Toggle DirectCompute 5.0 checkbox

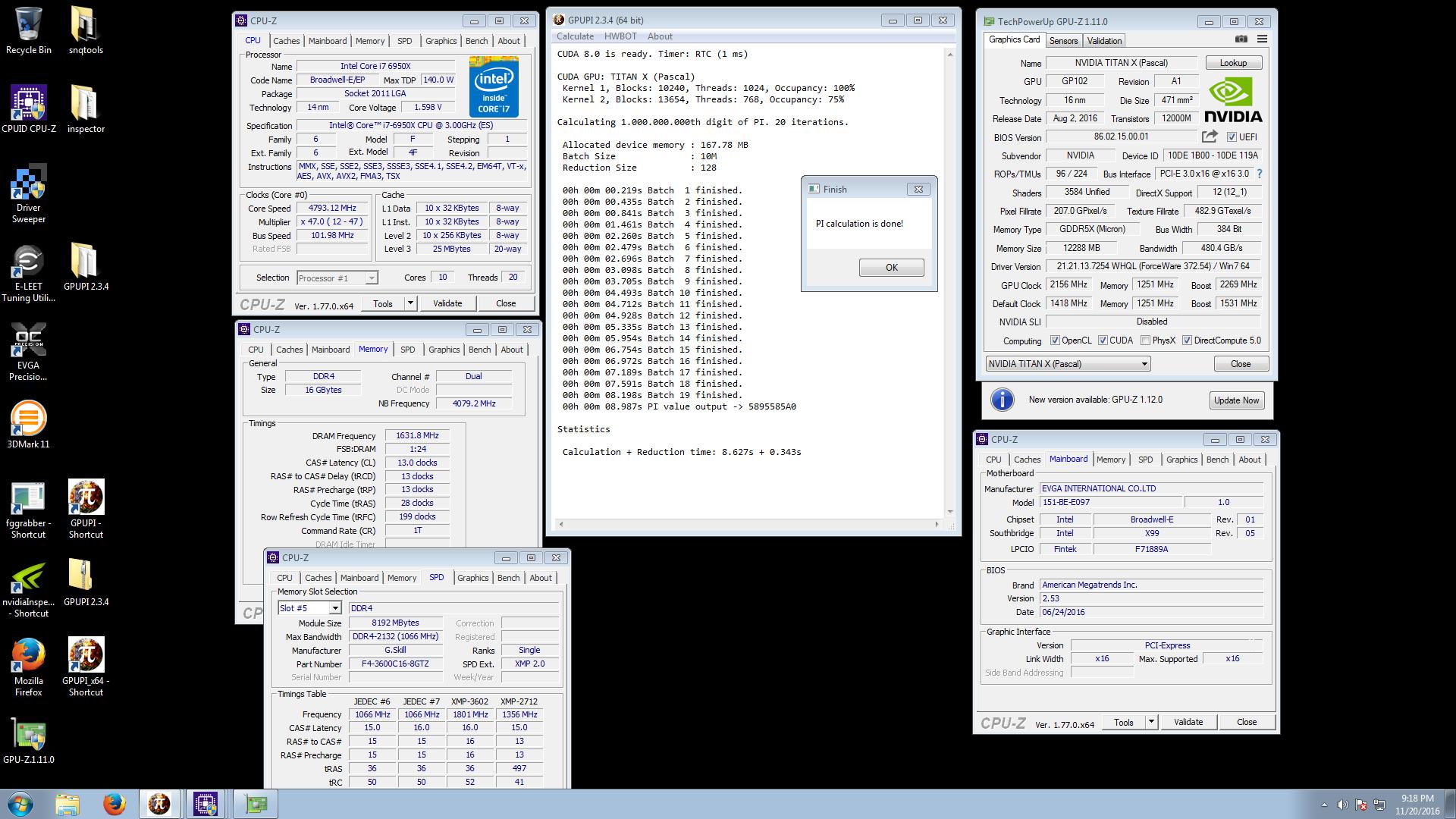click(x=1187, y=340)
